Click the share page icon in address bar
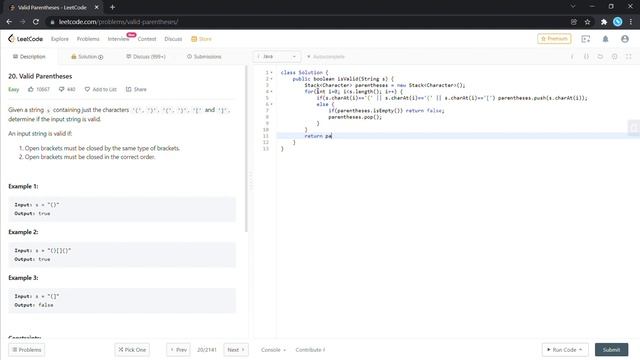640x360 pixels. click(573, 22)
